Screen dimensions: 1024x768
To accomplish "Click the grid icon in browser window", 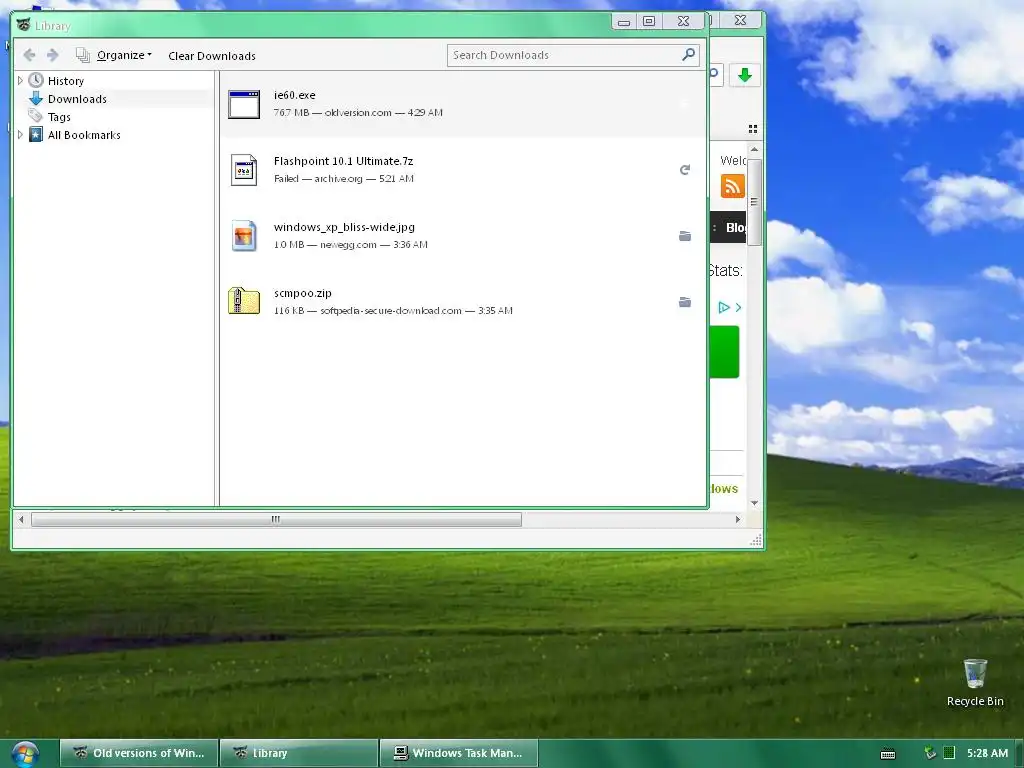I will point(752,129).
